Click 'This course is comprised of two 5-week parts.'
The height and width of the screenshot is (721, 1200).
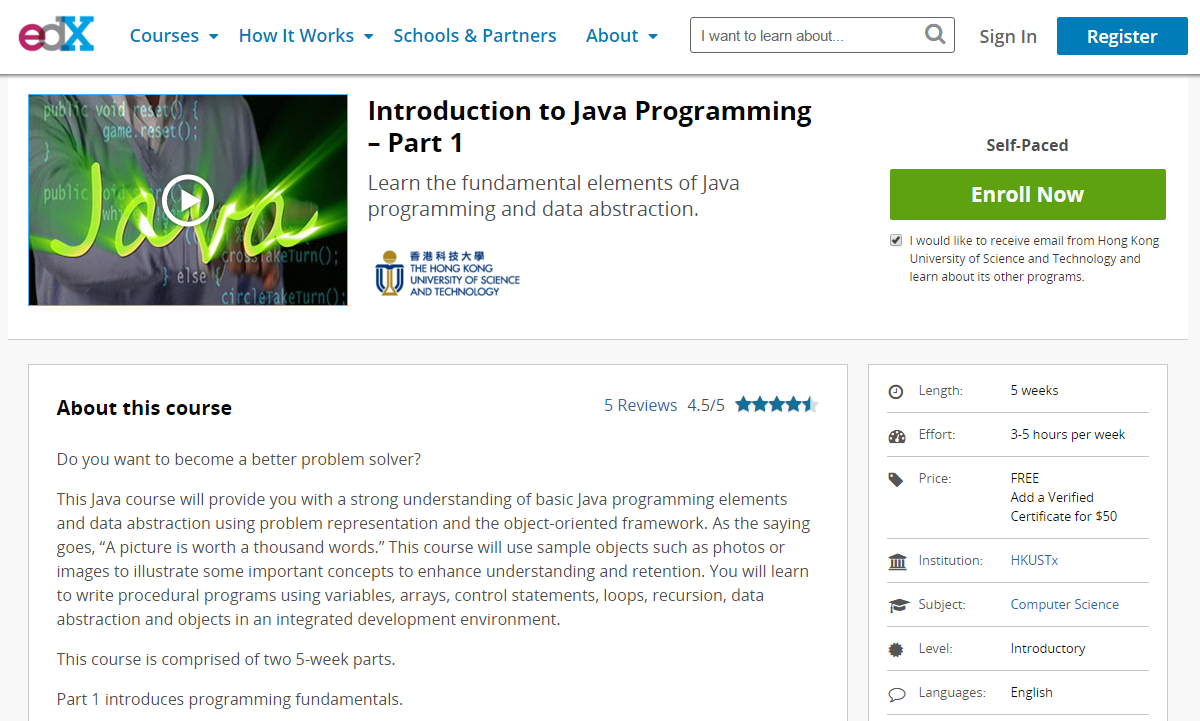pos(226,660)
